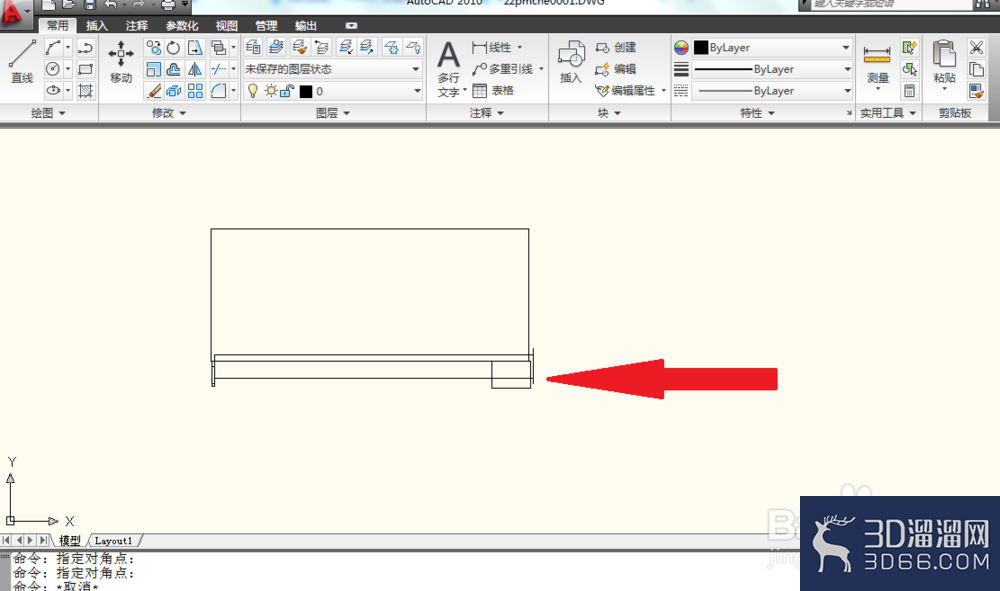Select the Stretch tool
Image resolution: width=1000 pixels, height=591 pixels.
point(195,48)
